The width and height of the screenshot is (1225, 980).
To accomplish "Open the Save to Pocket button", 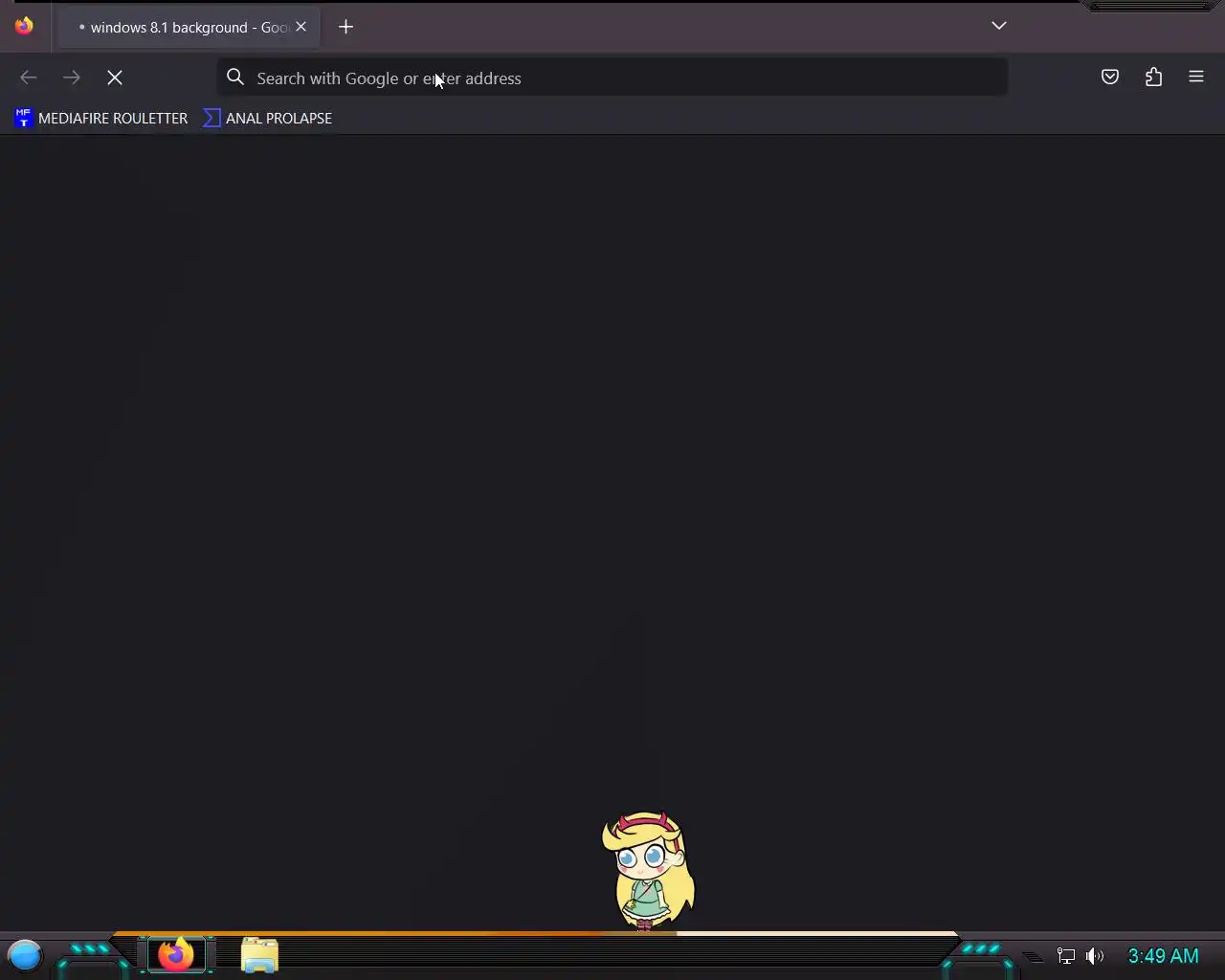I will coord(1110,78).
